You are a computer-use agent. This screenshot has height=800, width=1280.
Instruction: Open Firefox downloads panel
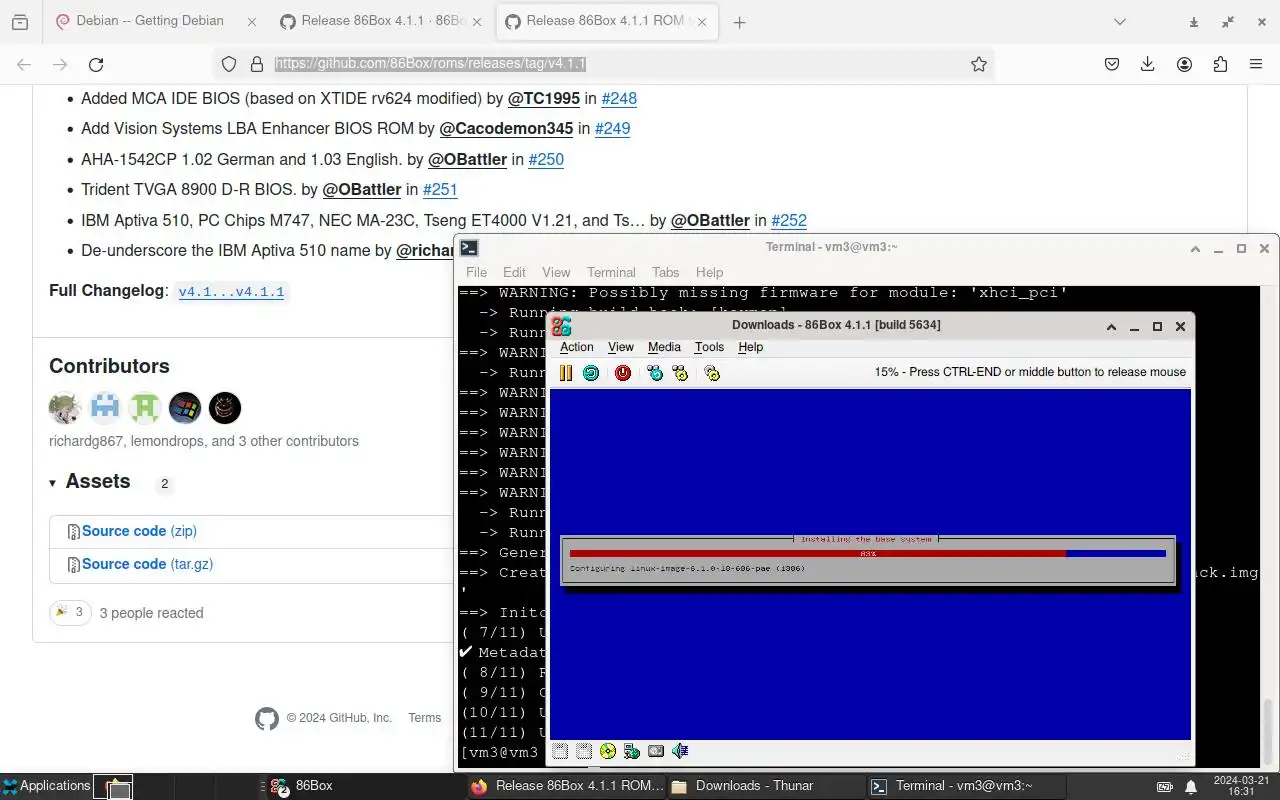(x=1148, y=64)
